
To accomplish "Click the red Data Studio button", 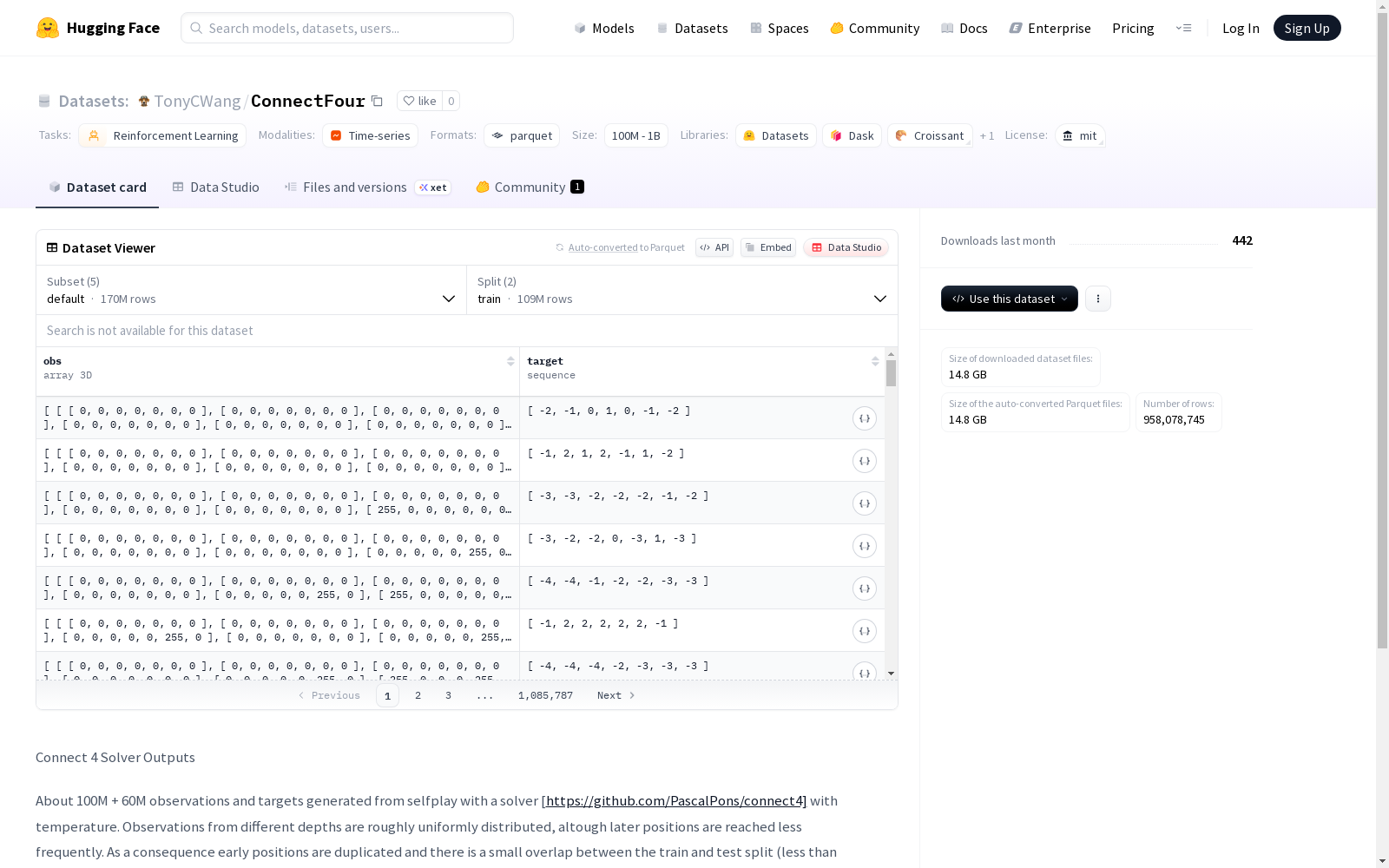I will (846, 247).
